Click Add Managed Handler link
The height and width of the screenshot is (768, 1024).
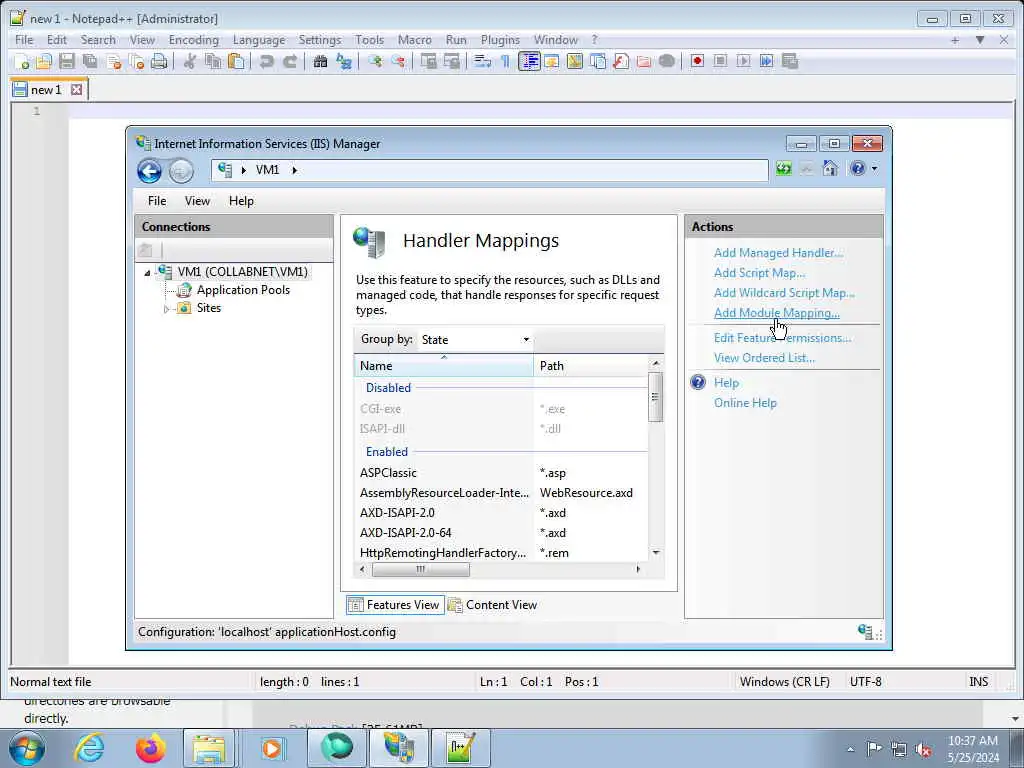pos(778,253)
